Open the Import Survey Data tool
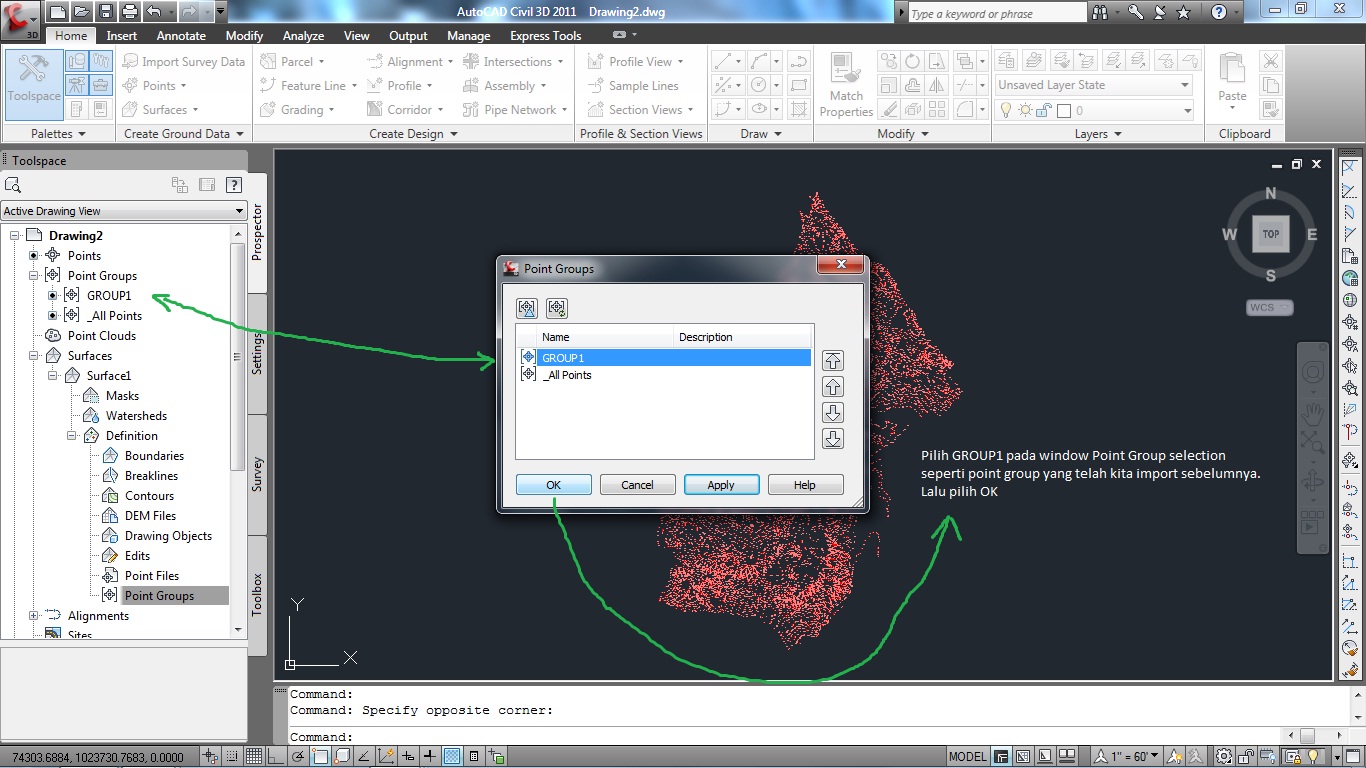This screenshot has height=768, width=1366. (183, 61)
